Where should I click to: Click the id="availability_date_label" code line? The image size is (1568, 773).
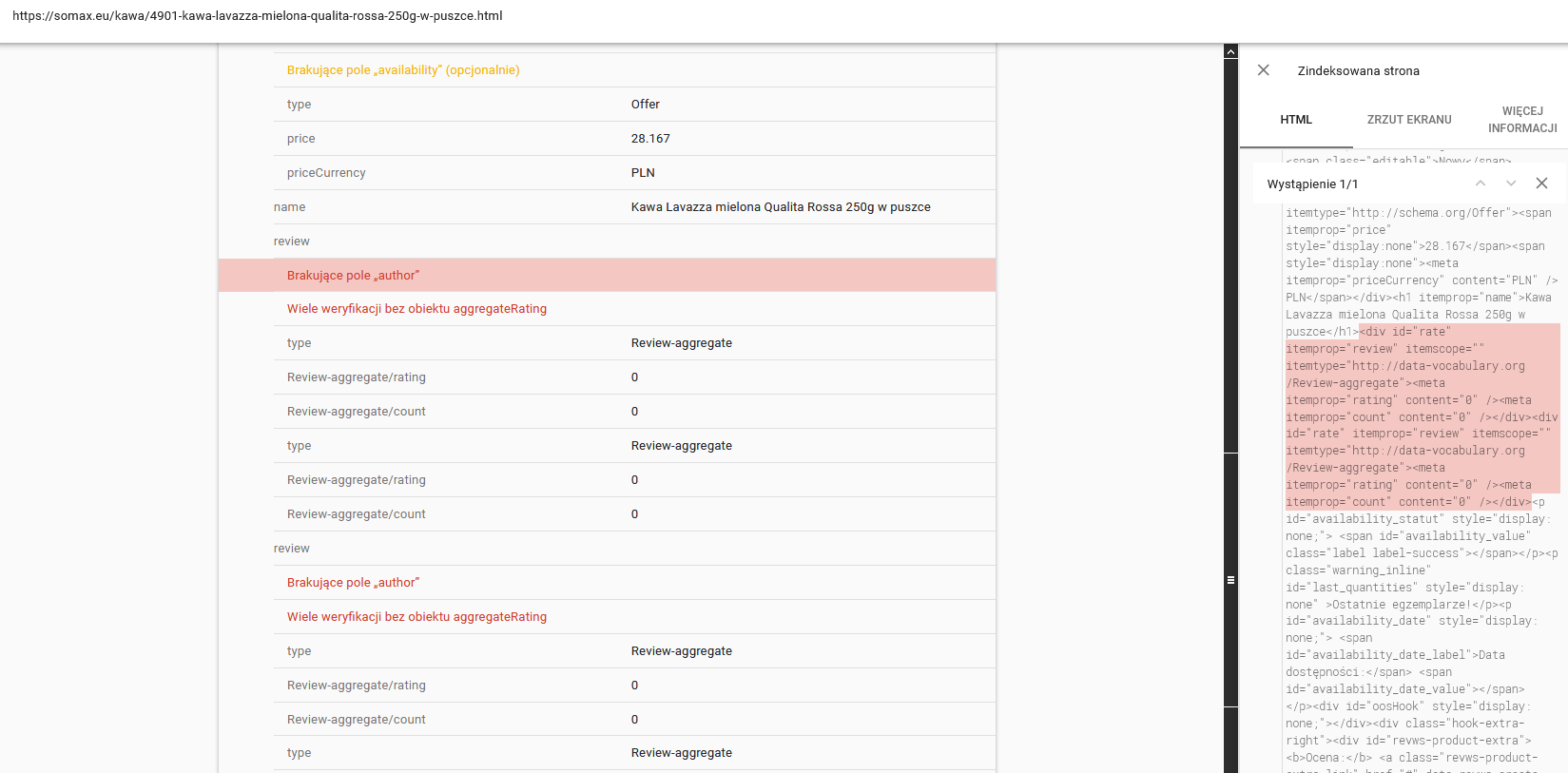(x=1395, y=655)
